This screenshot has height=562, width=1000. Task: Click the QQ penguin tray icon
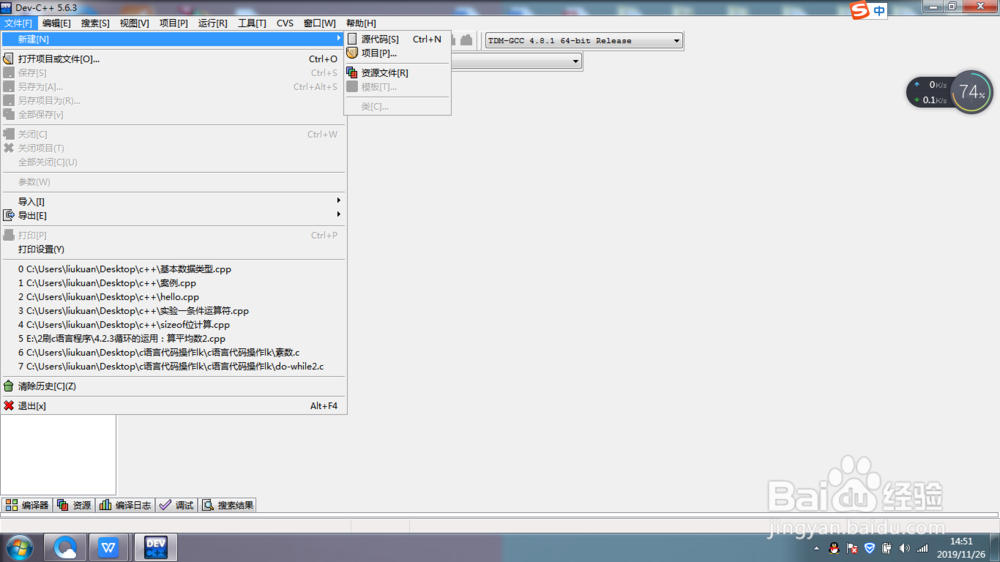click(834, 548)
